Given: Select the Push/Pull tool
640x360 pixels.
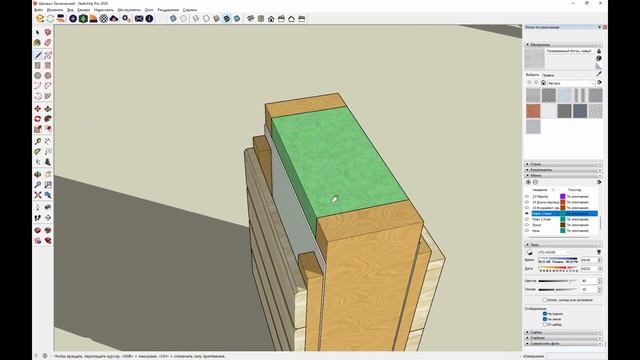Looking at the screenshot, I should pyautogui.click(x=48, y=109).
